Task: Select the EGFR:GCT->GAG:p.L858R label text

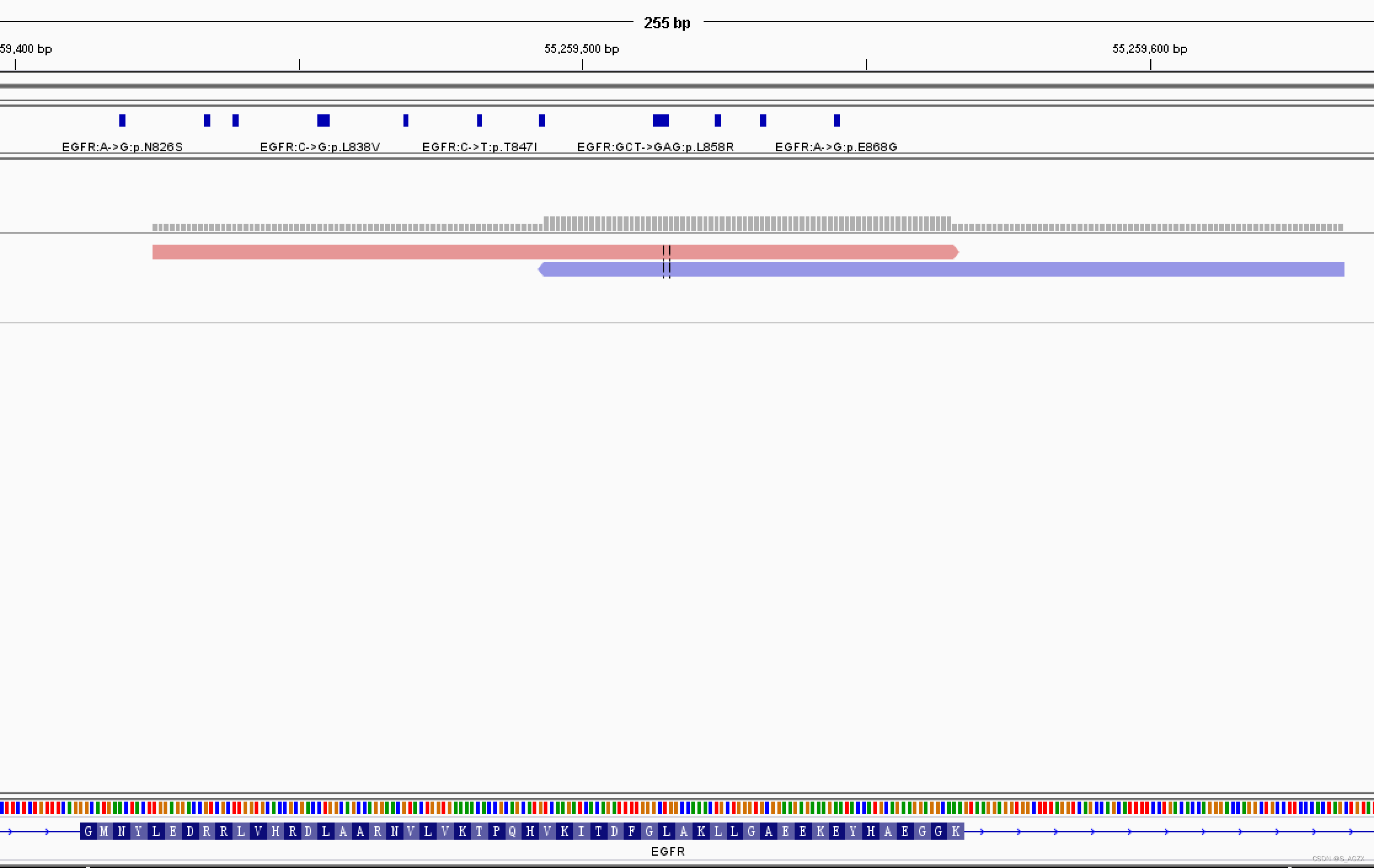Action: (655, 147)
